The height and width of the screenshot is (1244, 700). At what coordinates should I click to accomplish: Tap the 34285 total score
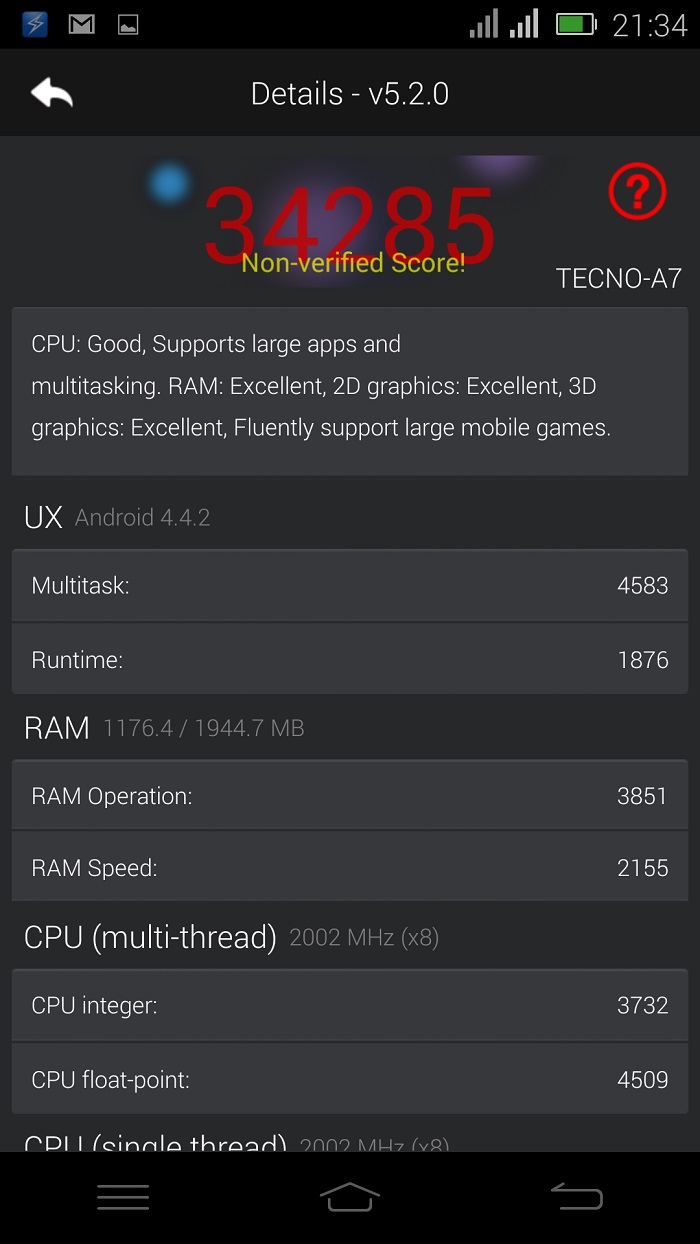coord(350,225)
